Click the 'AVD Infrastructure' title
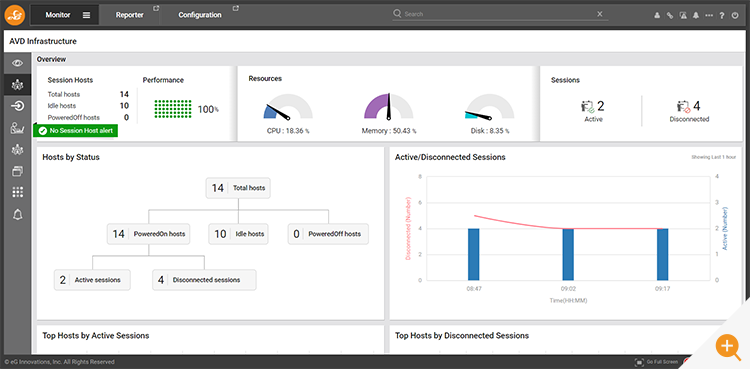 point(43,42)
